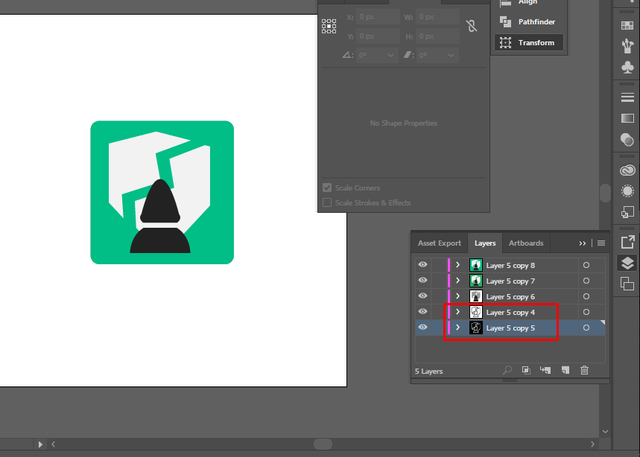
Task: Open the Layers panel icon in dock
Action: pyautogui.click(x=627, y=264)
